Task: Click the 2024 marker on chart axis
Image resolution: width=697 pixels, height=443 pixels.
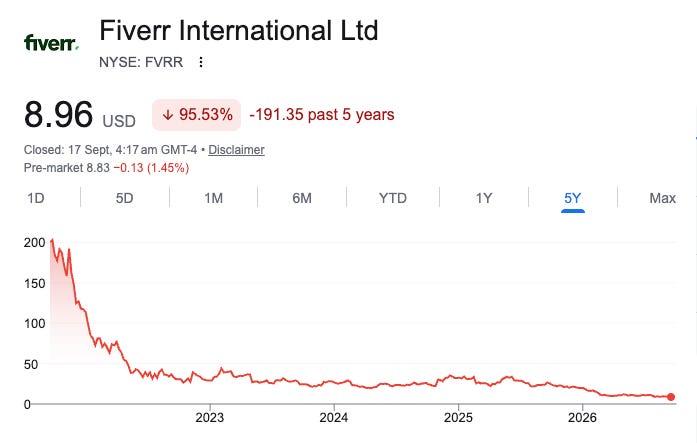Action: 334,418
